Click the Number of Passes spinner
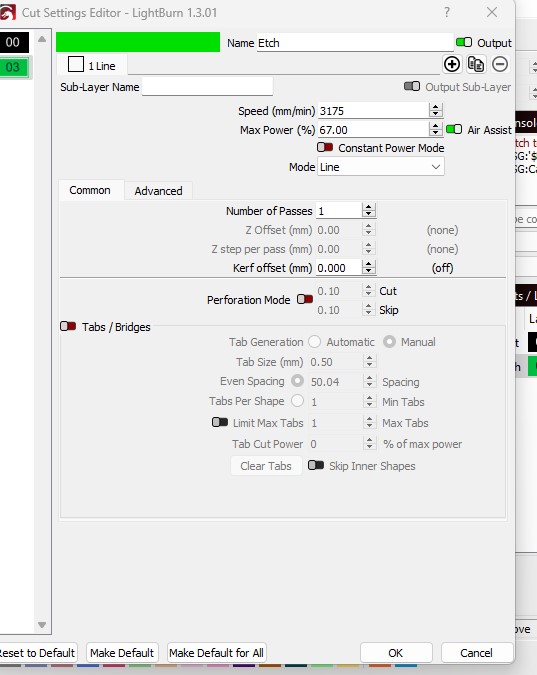This screenshot has height=675, width=537. click(368, 211)
